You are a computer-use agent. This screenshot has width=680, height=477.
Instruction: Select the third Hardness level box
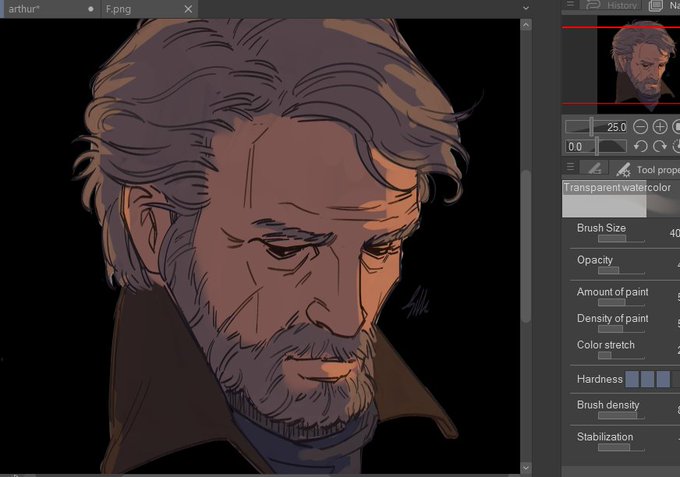point(663,379)
